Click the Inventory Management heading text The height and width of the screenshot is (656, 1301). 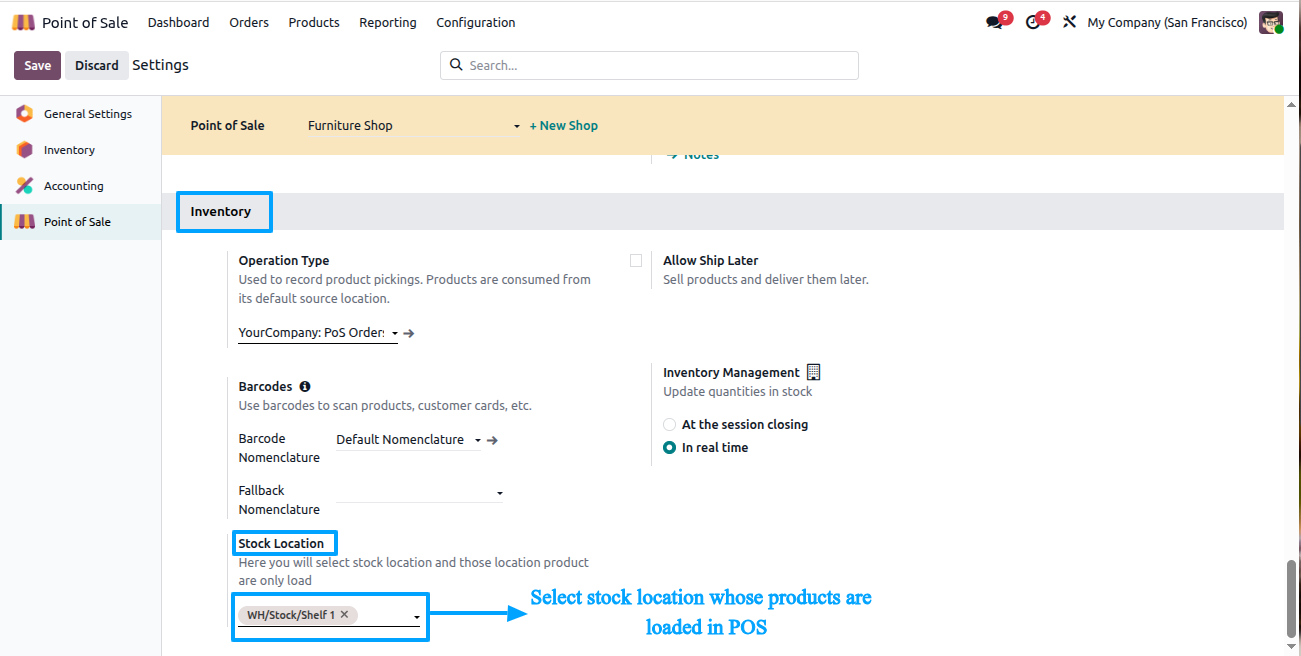(x=731, y=373)
